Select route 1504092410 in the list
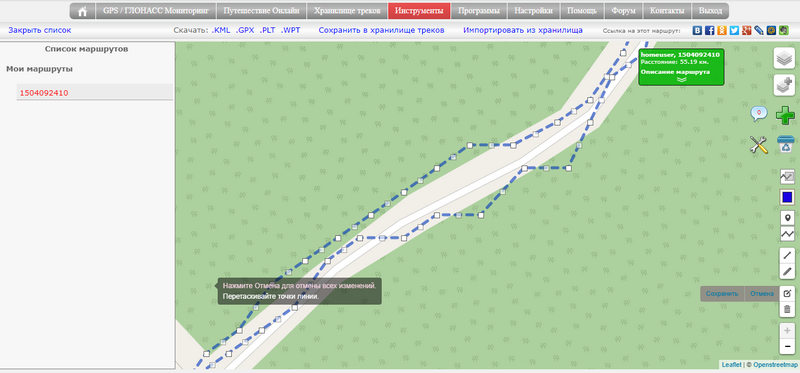Screen dimensions: 800x373 (x=44, y=93)
